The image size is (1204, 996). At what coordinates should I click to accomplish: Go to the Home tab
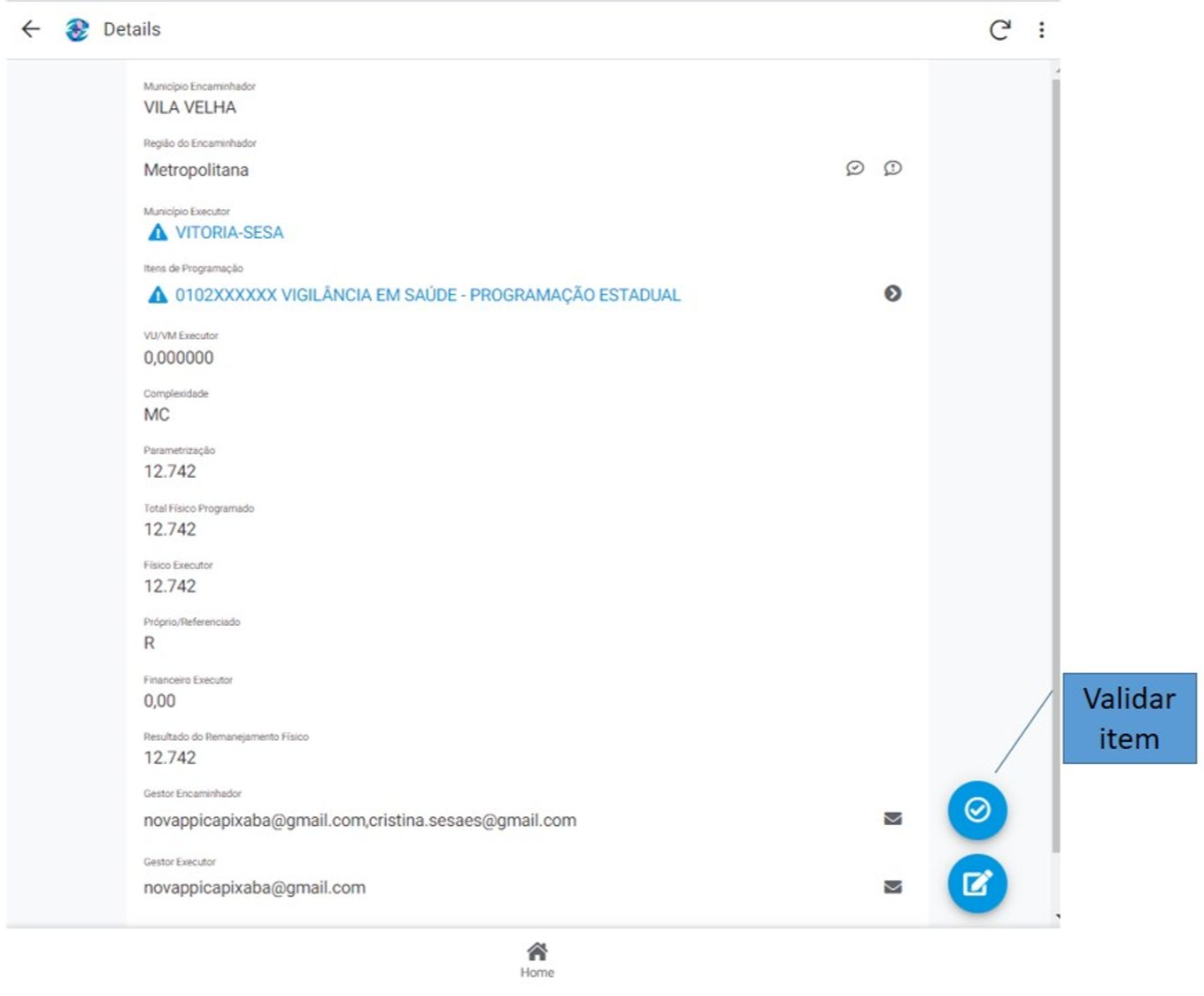click(536, 959)
